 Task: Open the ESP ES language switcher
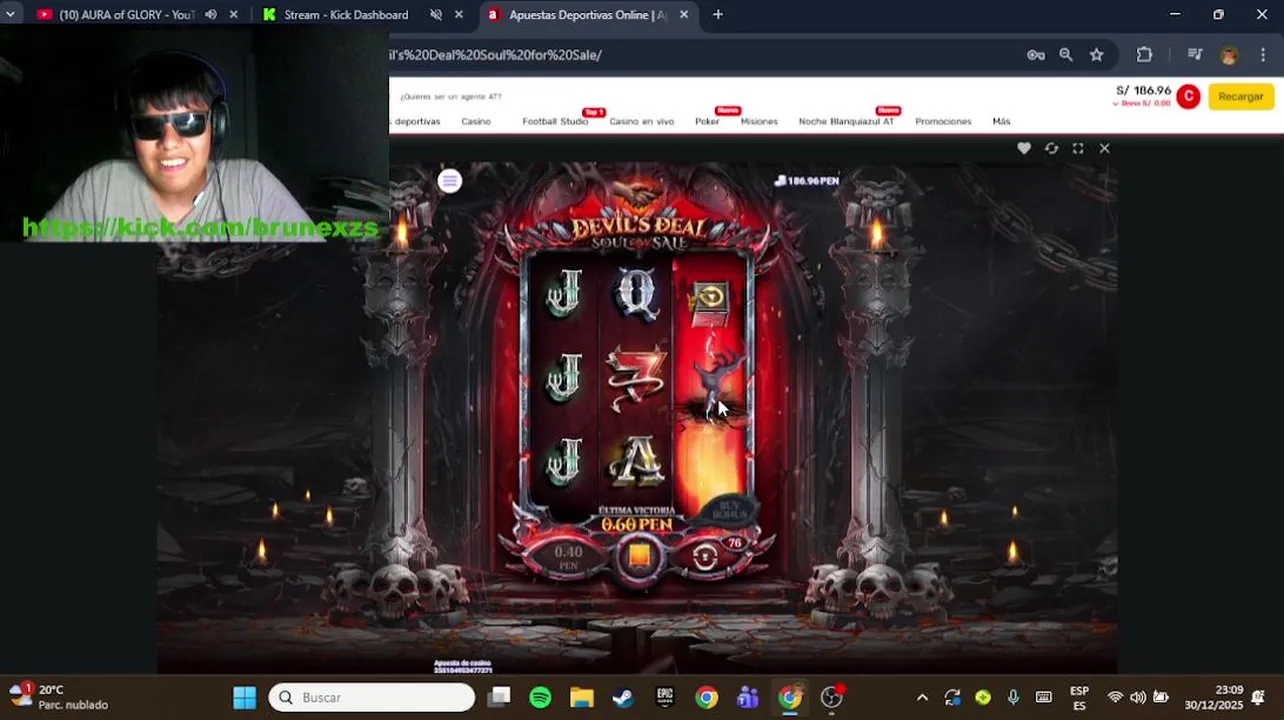click(1079, 697)
